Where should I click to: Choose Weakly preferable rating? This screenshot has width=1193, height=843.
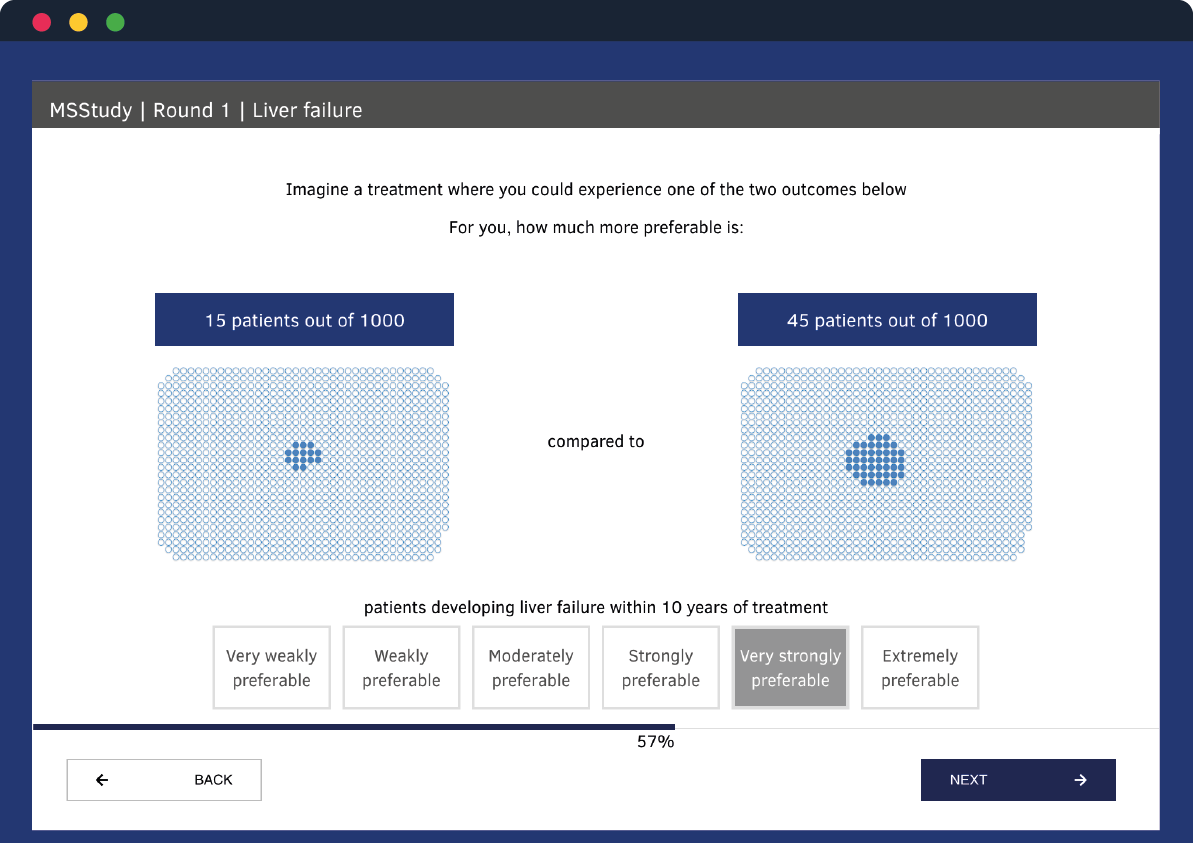pos(401,667)
